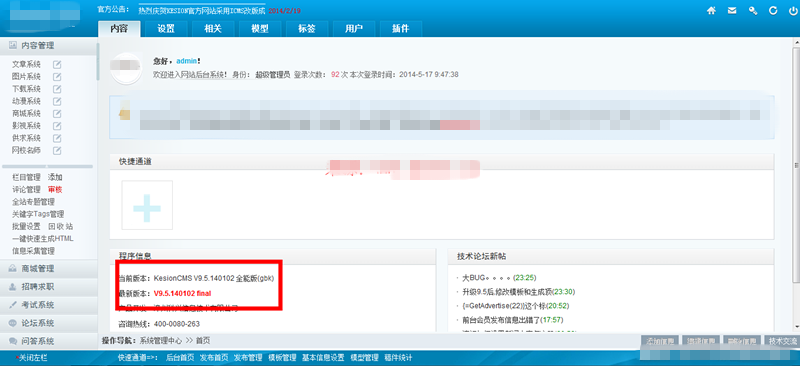The height and width of the screenshot is (366, 800).
Task: Add a shortcut with the plus tile
Action: 147,205
